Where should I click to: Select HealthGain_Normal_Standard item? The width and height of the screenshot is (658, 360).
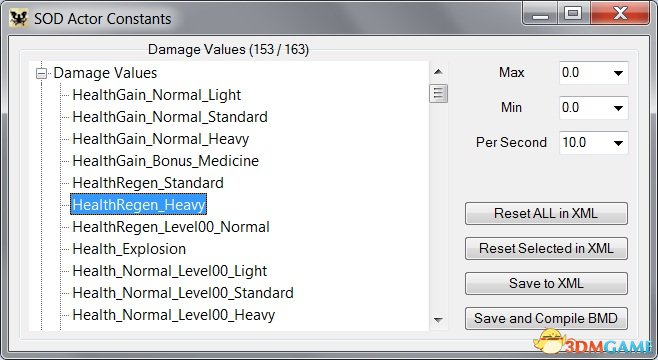coord(170,117)
